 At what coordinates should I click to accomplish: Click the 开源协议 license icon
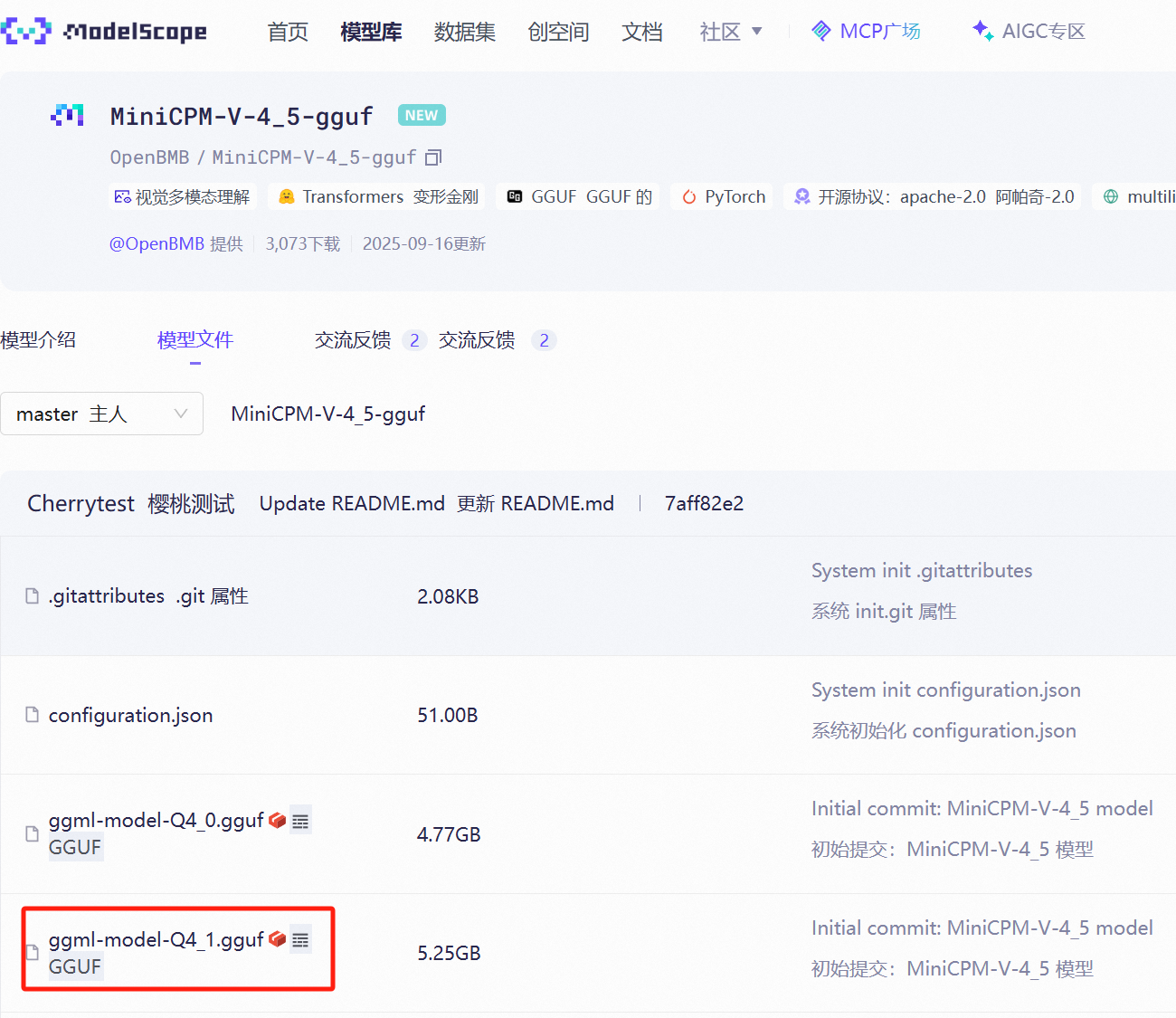click(801, 196)
